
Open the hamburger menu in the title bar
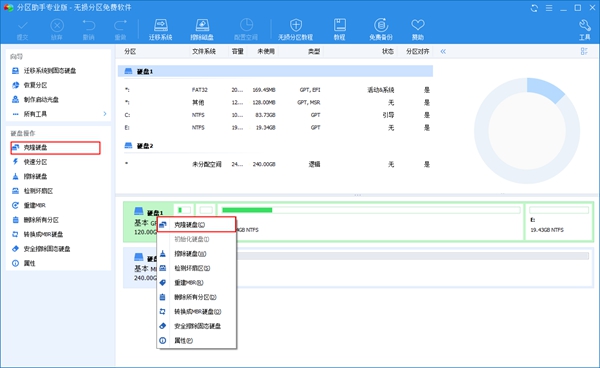(549, 8)
